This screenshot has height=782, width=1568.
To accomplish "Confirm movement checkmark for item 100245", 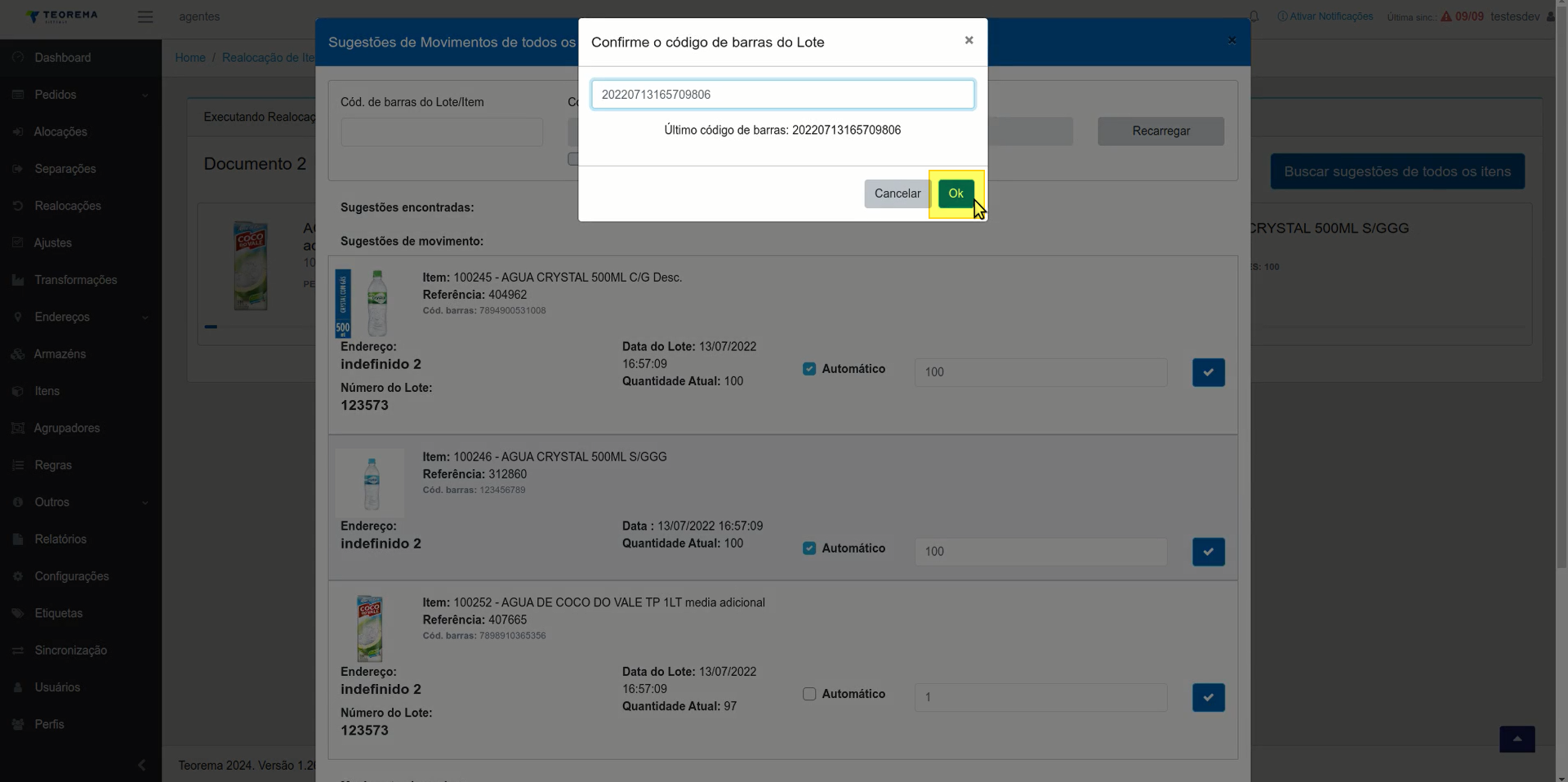I will (1208, 372).
